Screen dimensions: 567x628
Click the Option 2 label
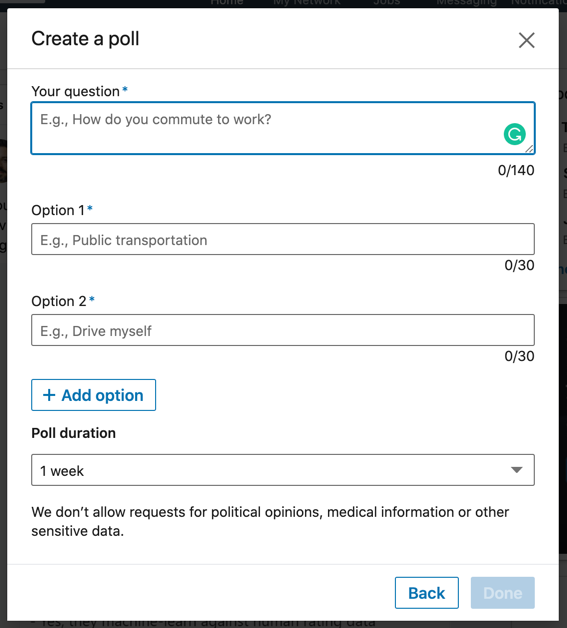point(59,301)
